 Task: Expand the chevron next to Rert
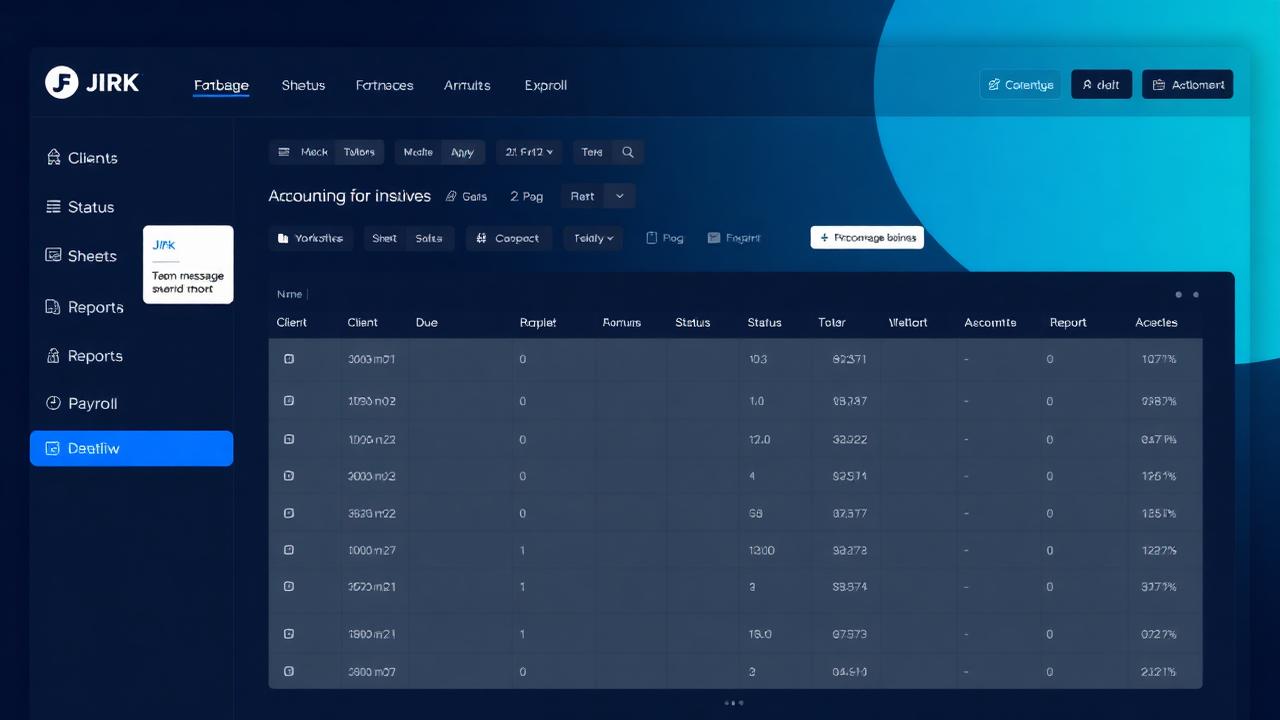[x=620, y=196]
